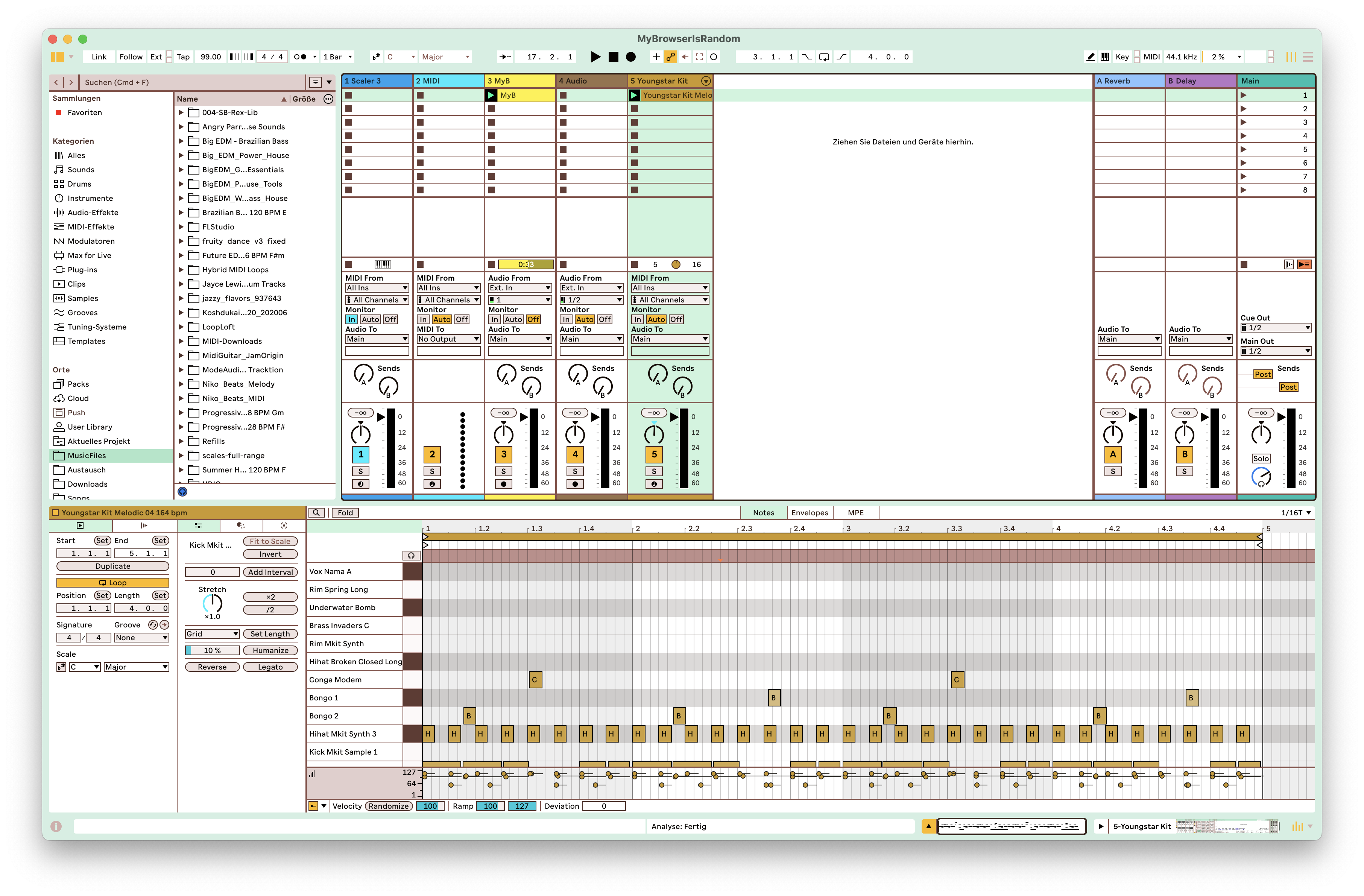
Task: Toggle the Post button for Send A on Main
Action: pyautogui.click(x=1262, y=374)
